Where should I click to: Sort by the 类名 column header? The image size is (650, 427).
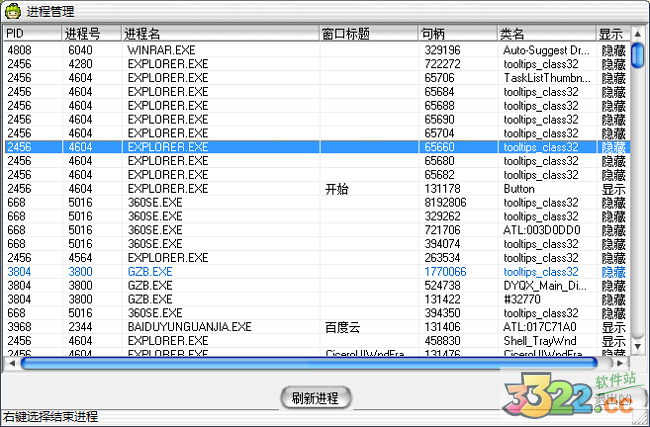(547, 34)
